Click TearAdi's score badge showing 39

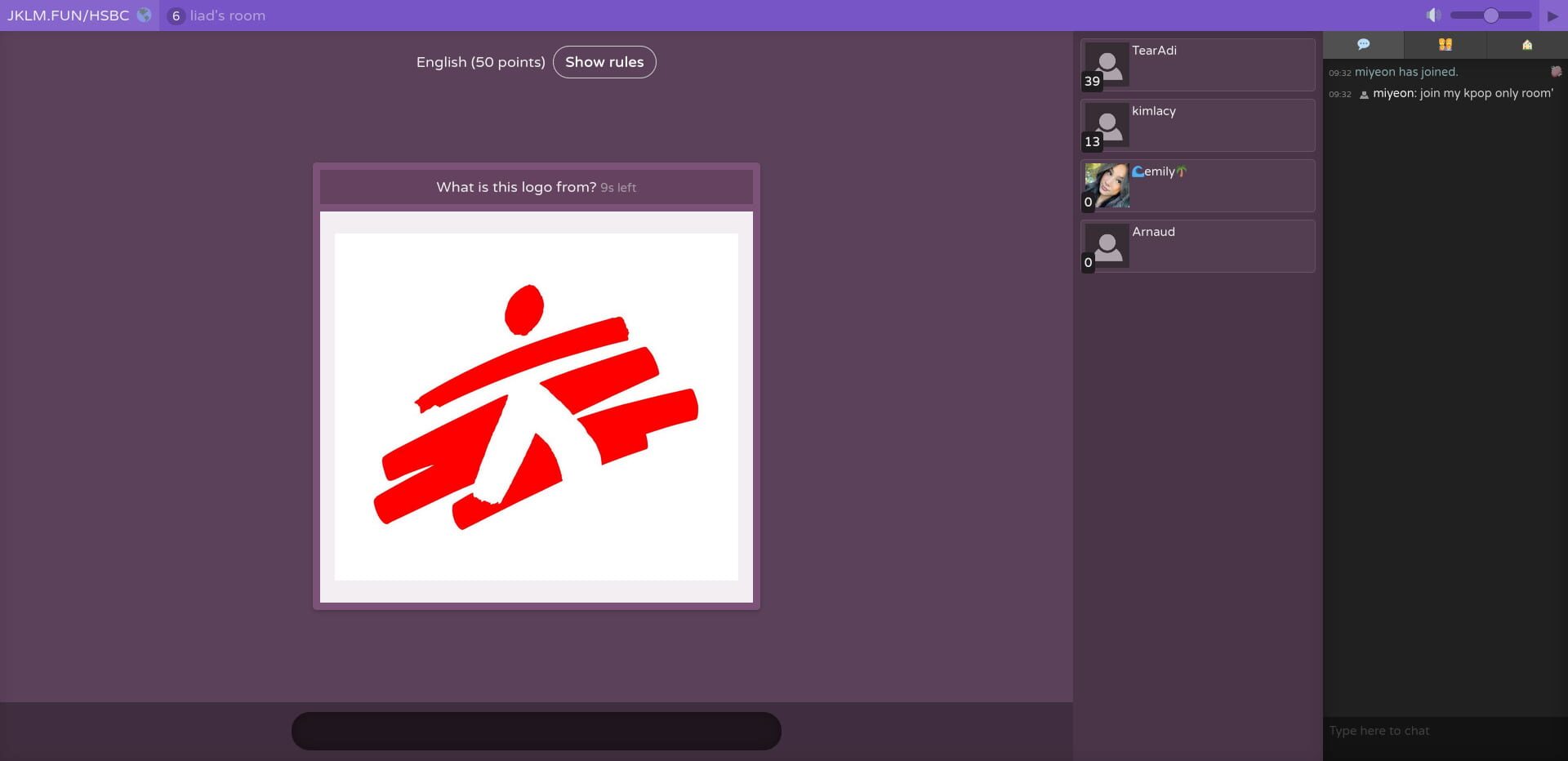(1092, 81)
